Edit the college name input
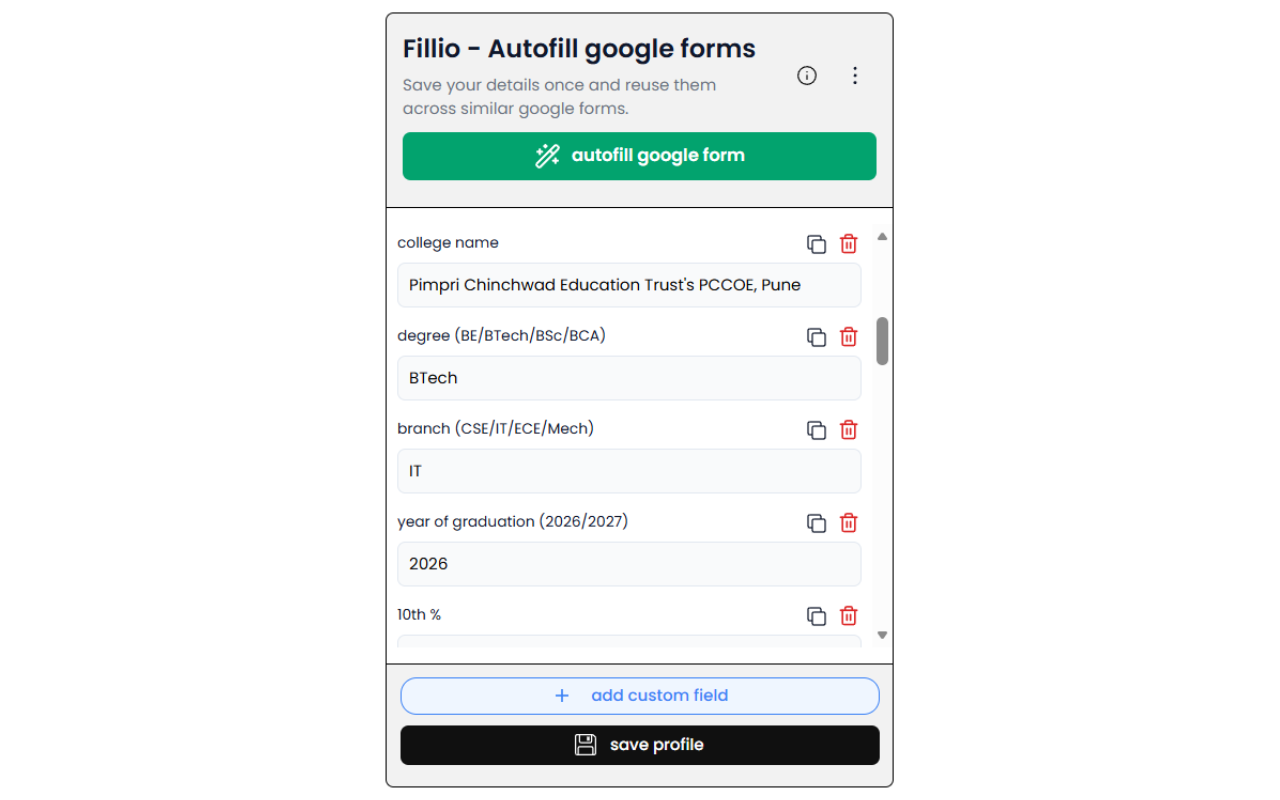 [x=629, y=285]
